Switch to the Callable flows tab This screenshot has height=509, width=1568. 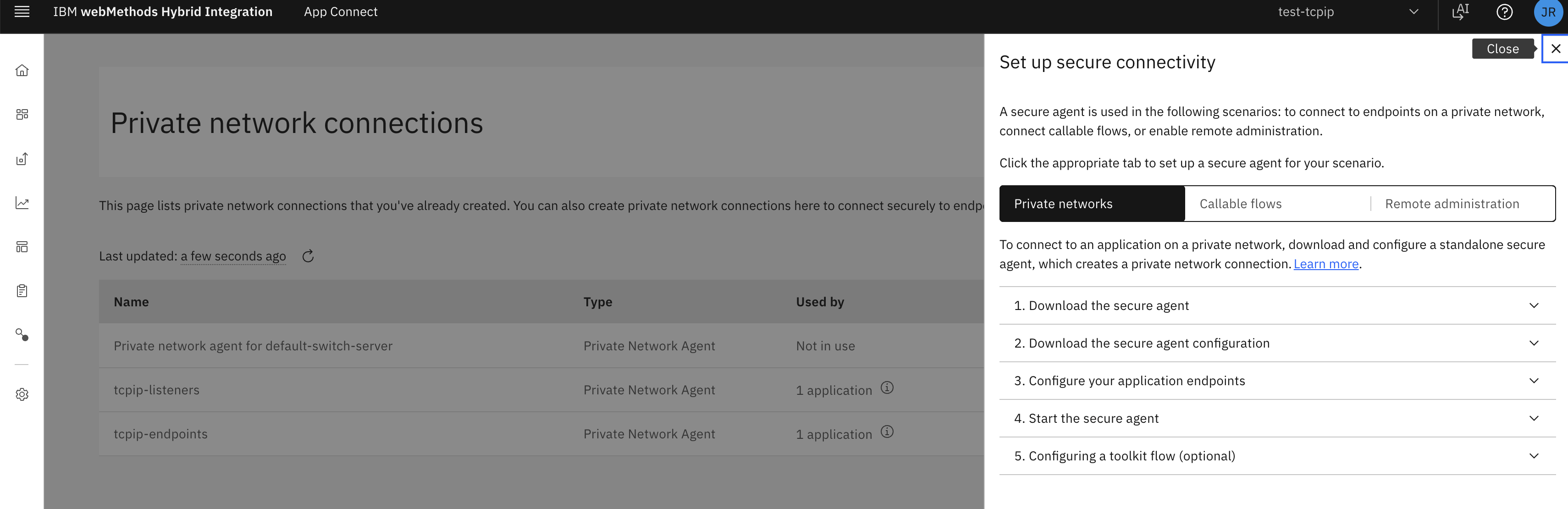click(x=1240, y=204)
